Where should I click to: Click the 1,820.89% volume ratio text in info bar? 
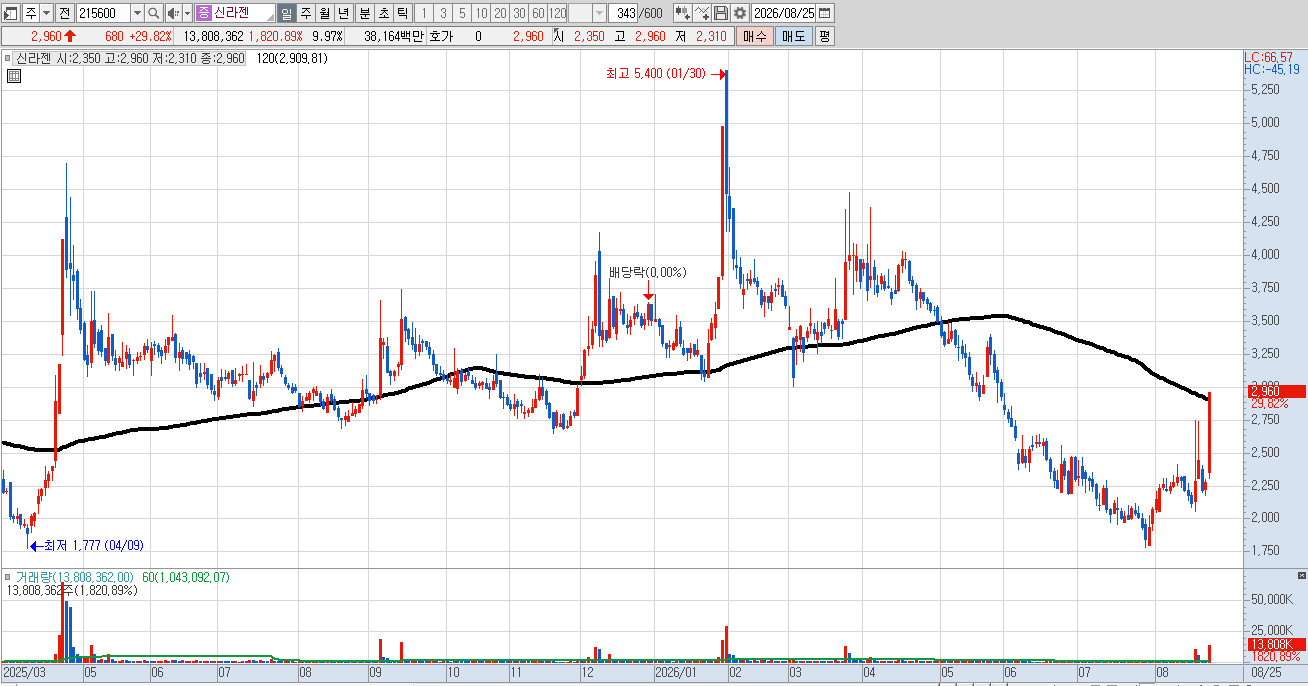[276, 36]
